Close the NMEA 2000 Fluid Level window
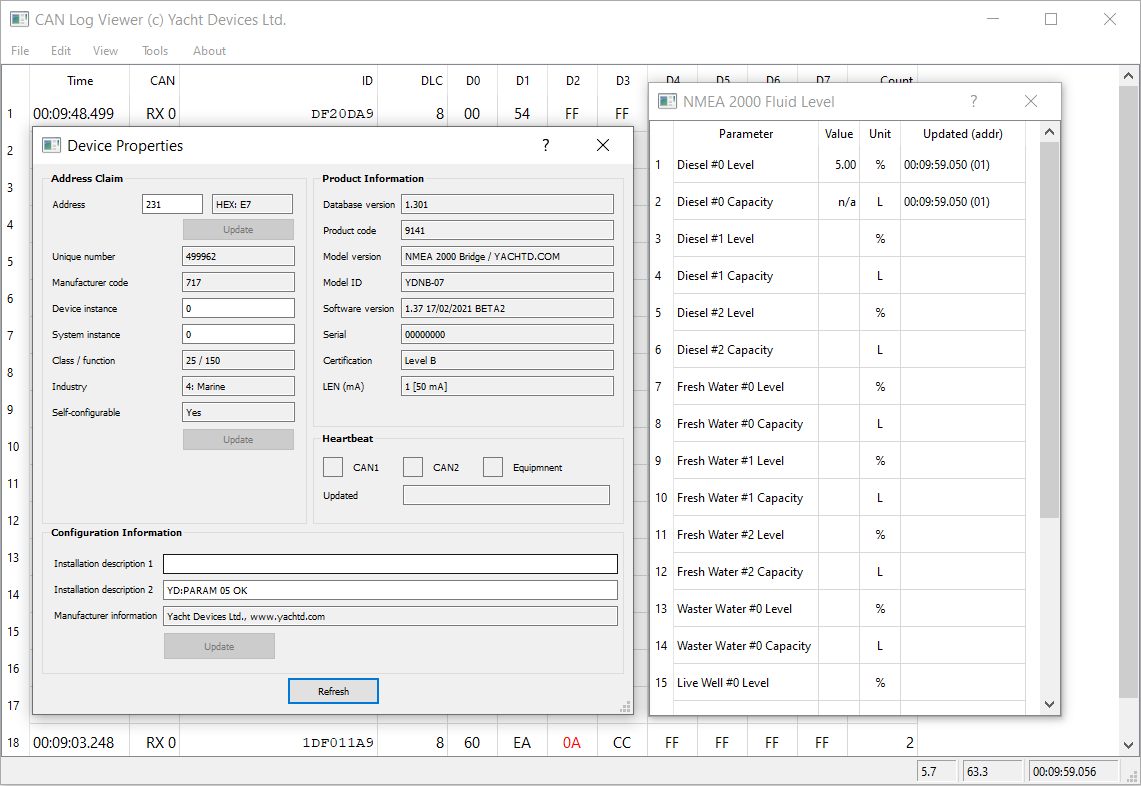 click(1030, 101)
